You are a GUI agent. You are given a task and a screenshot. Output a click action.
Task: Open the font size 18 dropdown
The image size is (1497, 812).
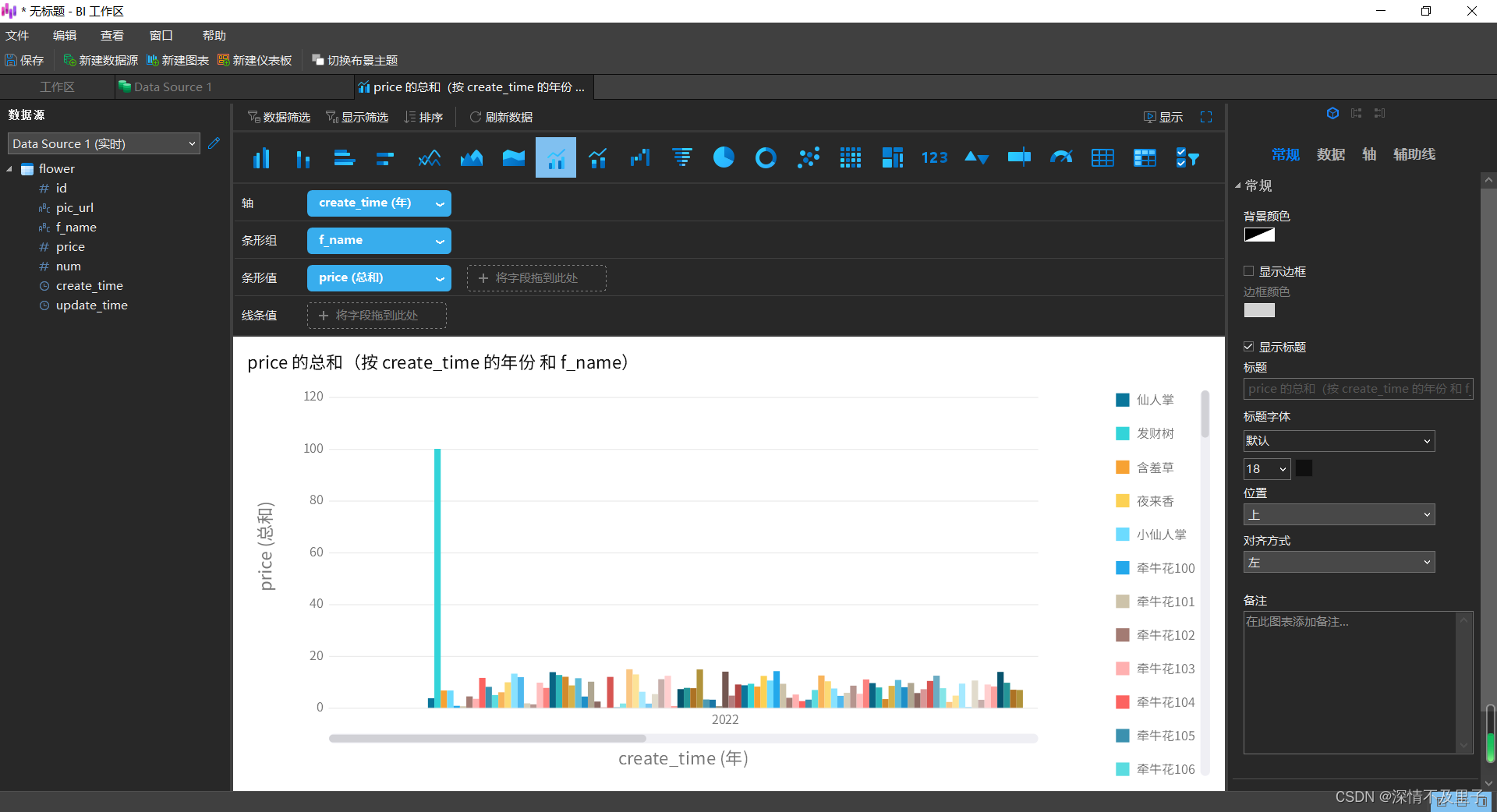(1266, 468)
